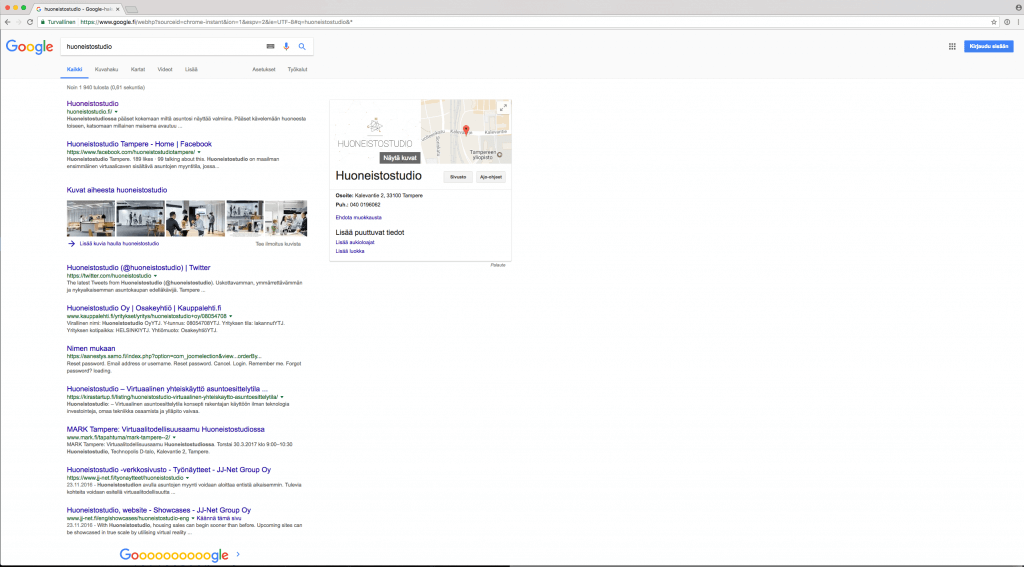Open the Google apps grid
Image resolution: width=1024 pixels, height=567 pixels.
pyautogui.click(x=952, y=46)
